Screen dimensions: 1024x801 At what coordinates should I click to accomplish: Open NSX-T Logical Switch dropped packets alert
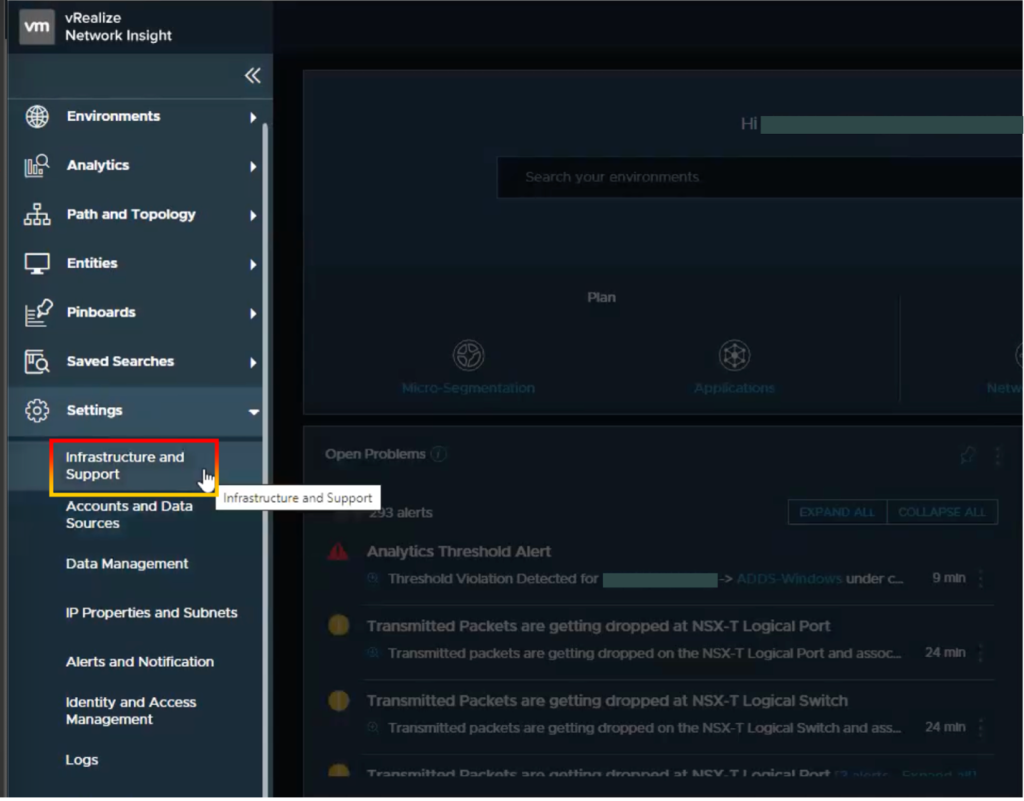[607, 702]
